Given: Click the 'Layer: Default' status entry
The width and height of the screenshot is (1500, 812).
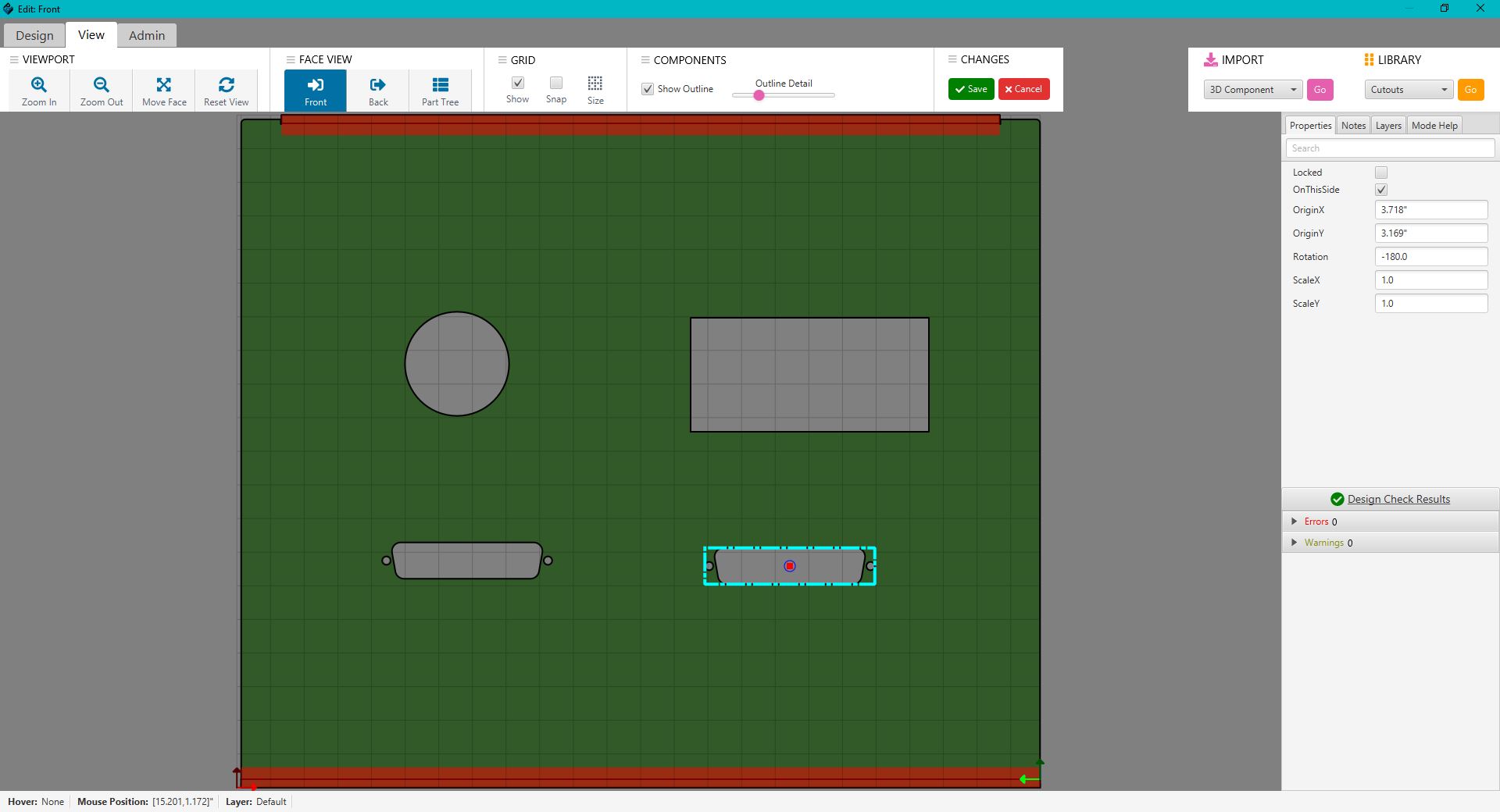Looking at the screenshot, I should click(256, 802).
